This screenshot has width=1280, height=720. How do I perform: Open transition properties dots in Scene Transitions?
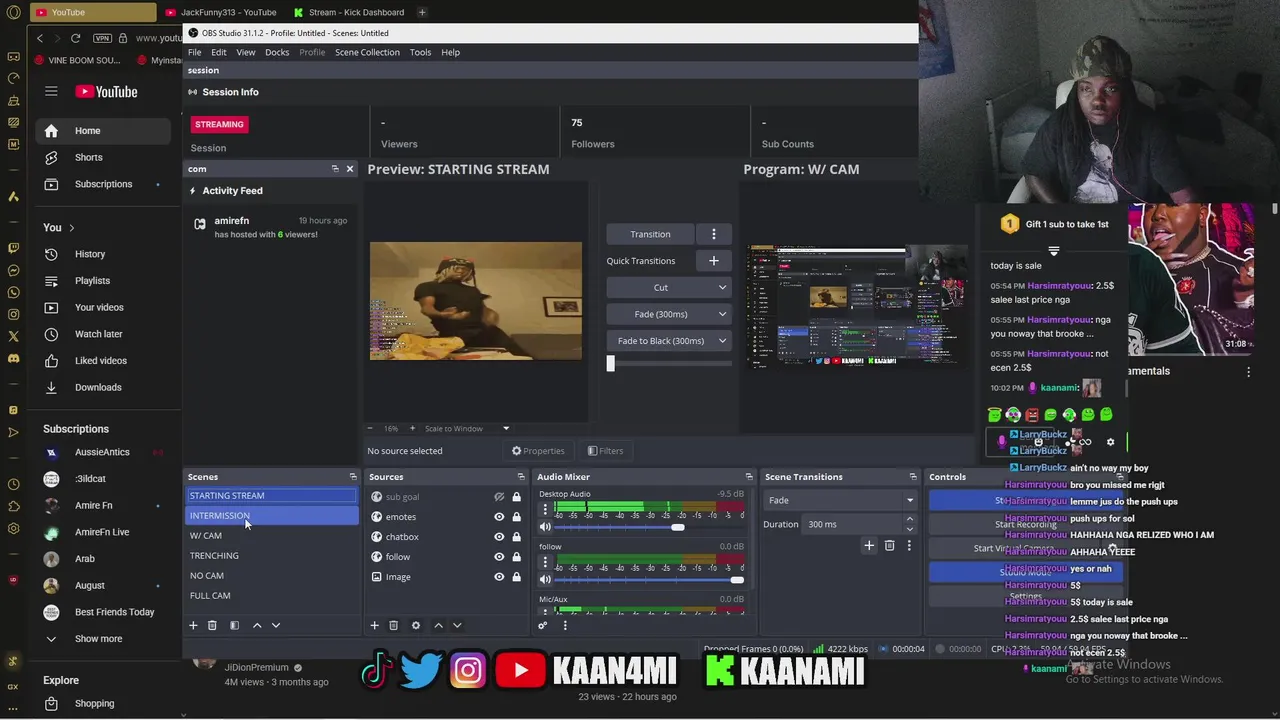click(909, 545)
